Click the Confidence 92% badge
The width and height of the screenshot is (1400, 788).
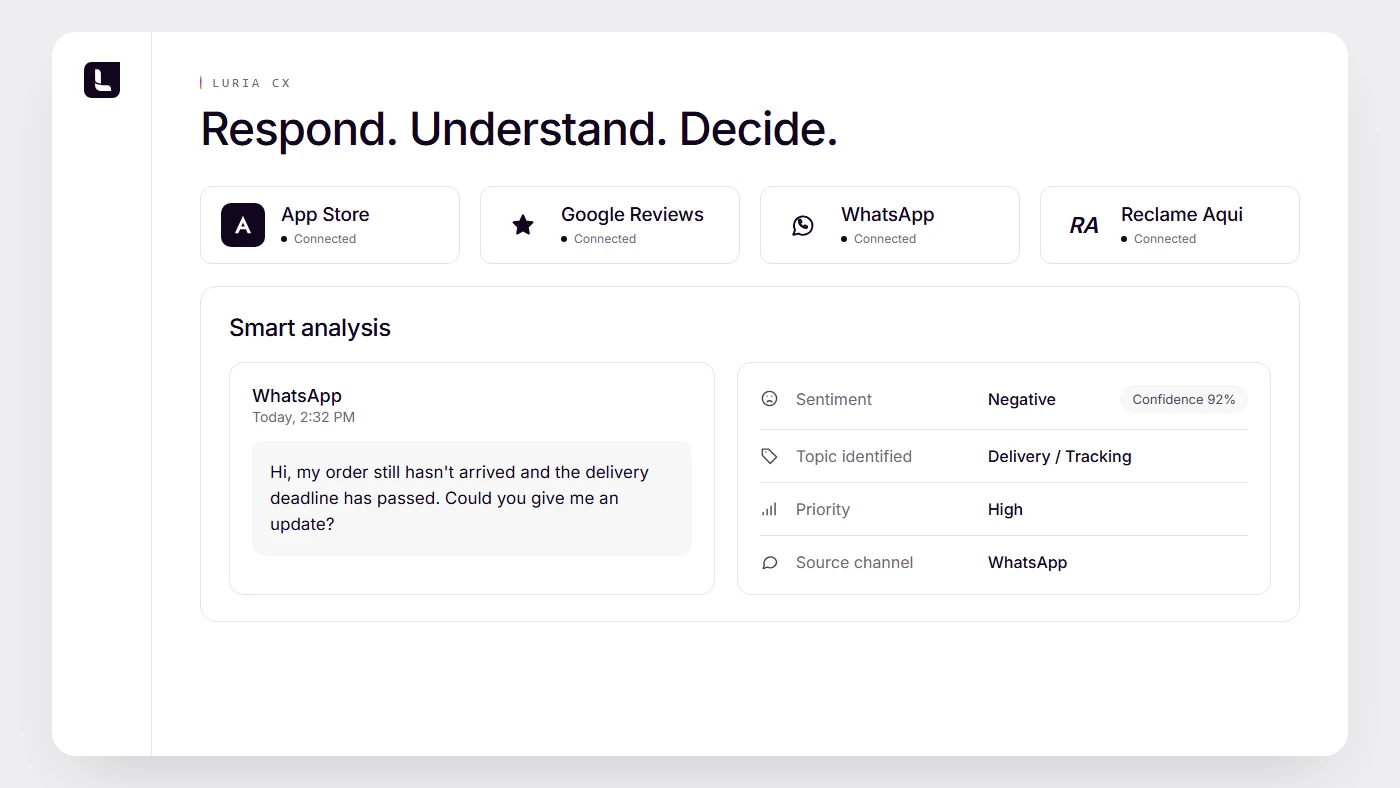[1184, 399]
